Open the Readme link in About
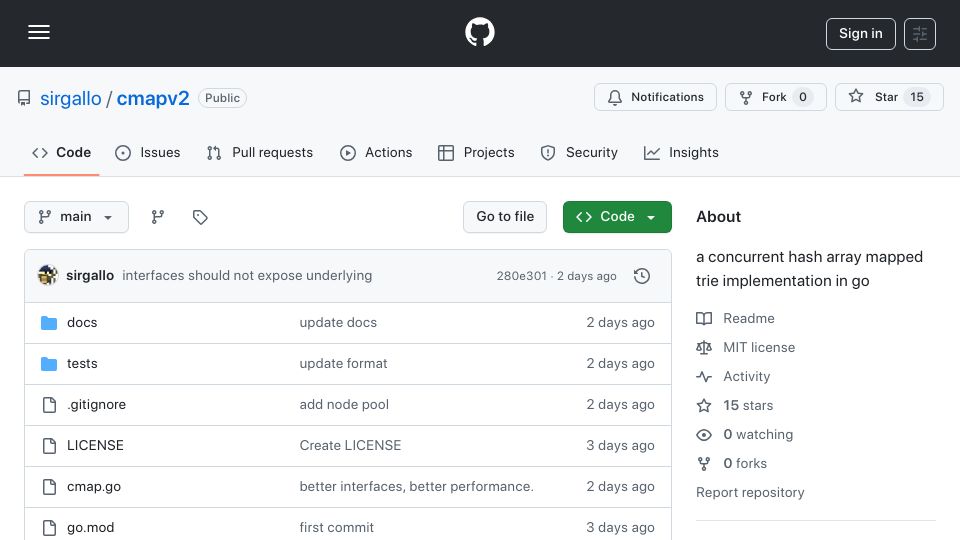Screen dimensions: 960x540 [749, 318]
